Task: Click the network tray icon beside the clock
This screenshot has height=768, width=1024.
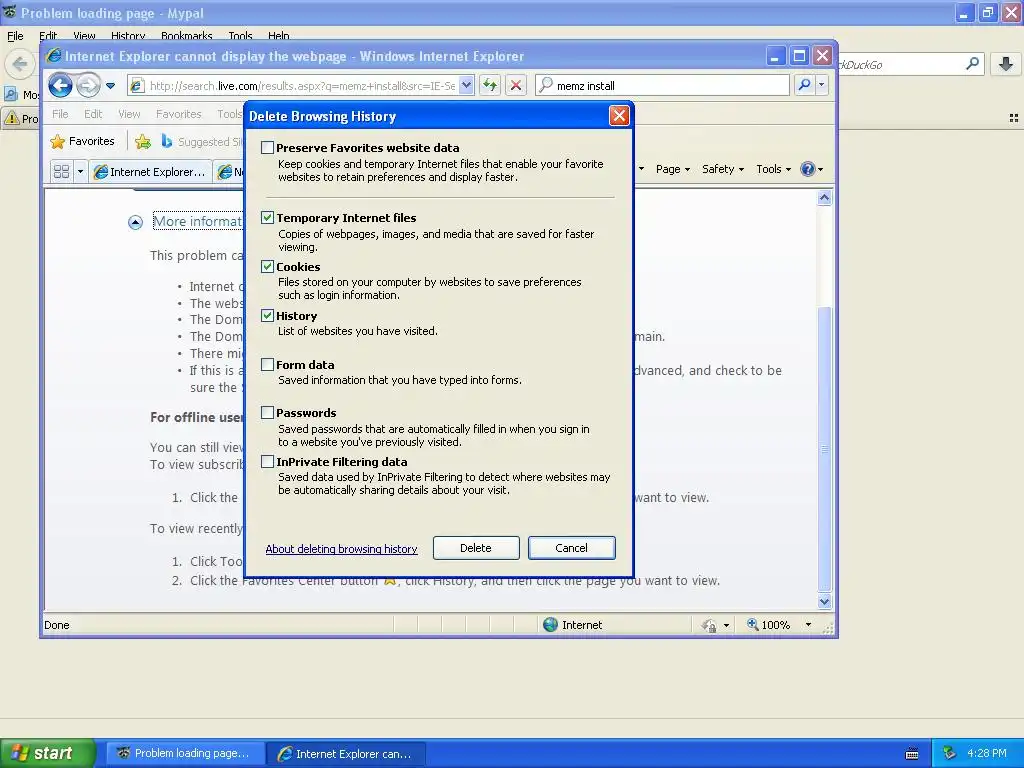Action: point(950,753)
